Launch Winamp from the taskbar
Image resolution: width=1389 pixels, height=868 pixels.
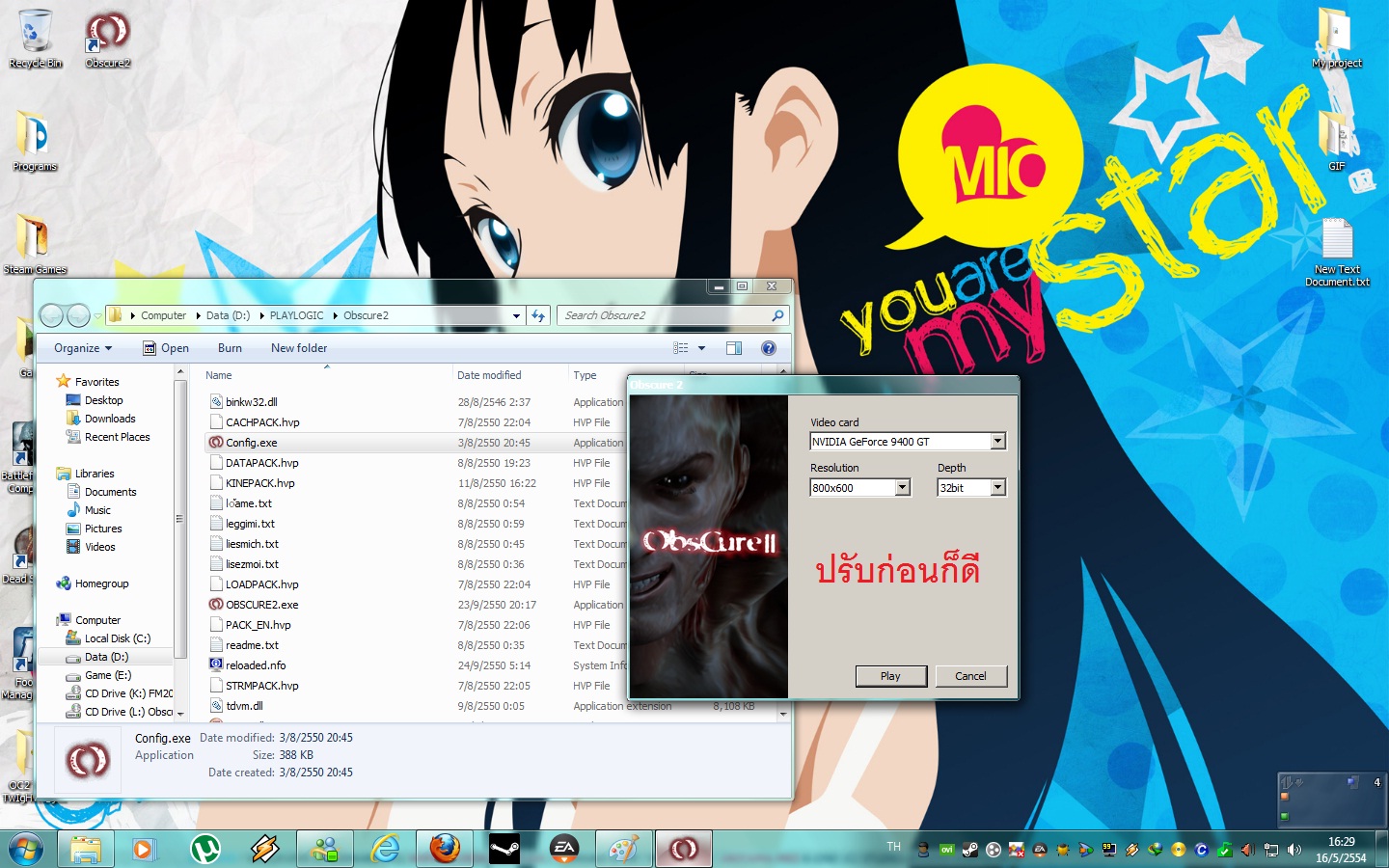click(x=265, y=849)
